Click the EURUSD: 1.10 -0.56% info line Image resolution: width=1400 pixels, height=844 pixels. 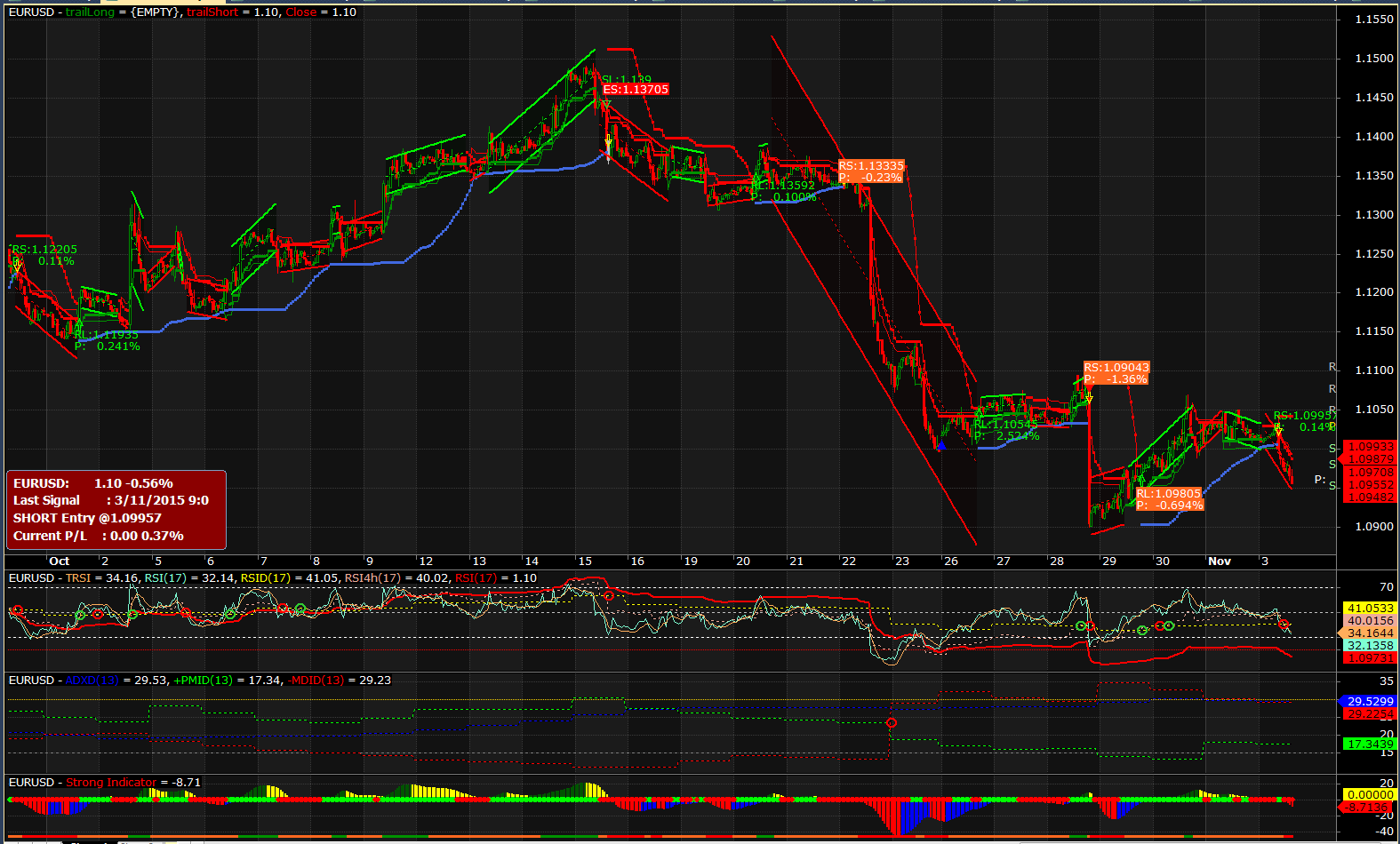tap(93, 483)
